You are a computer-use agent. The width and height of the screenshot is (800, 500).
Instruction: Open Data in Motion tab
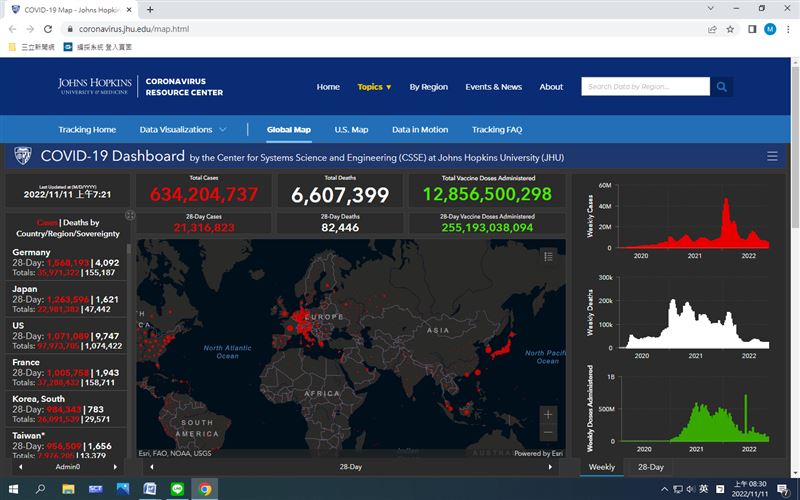coord(420,130)
